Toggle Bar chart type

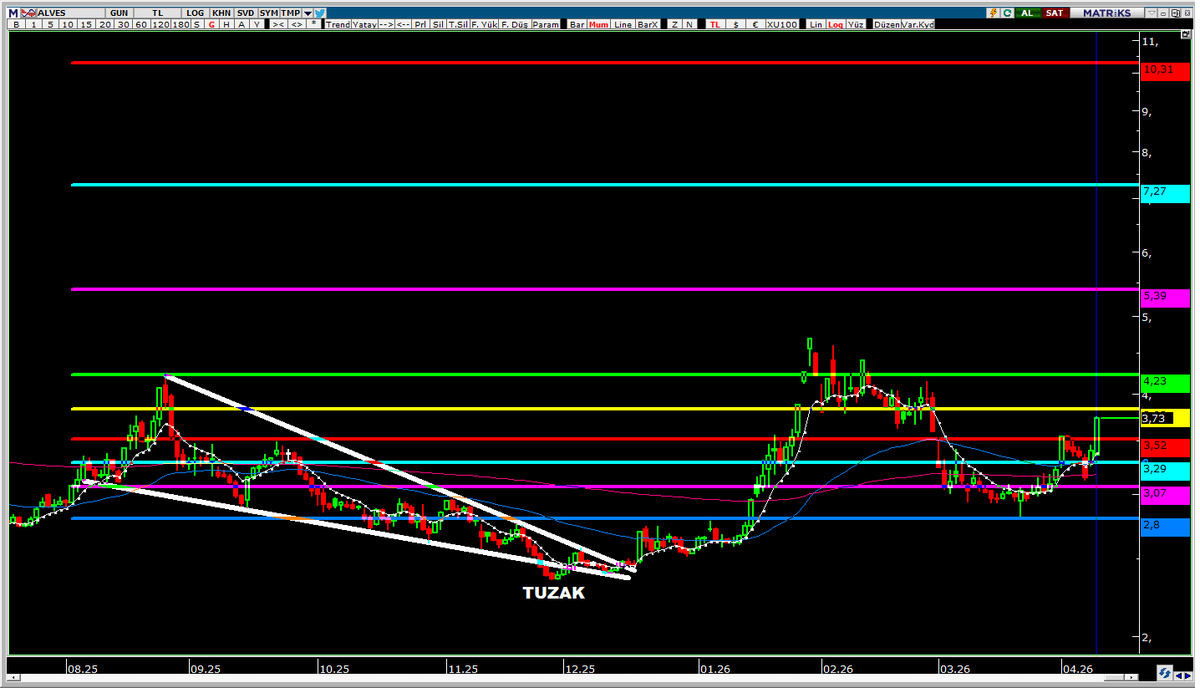[577, 24]
